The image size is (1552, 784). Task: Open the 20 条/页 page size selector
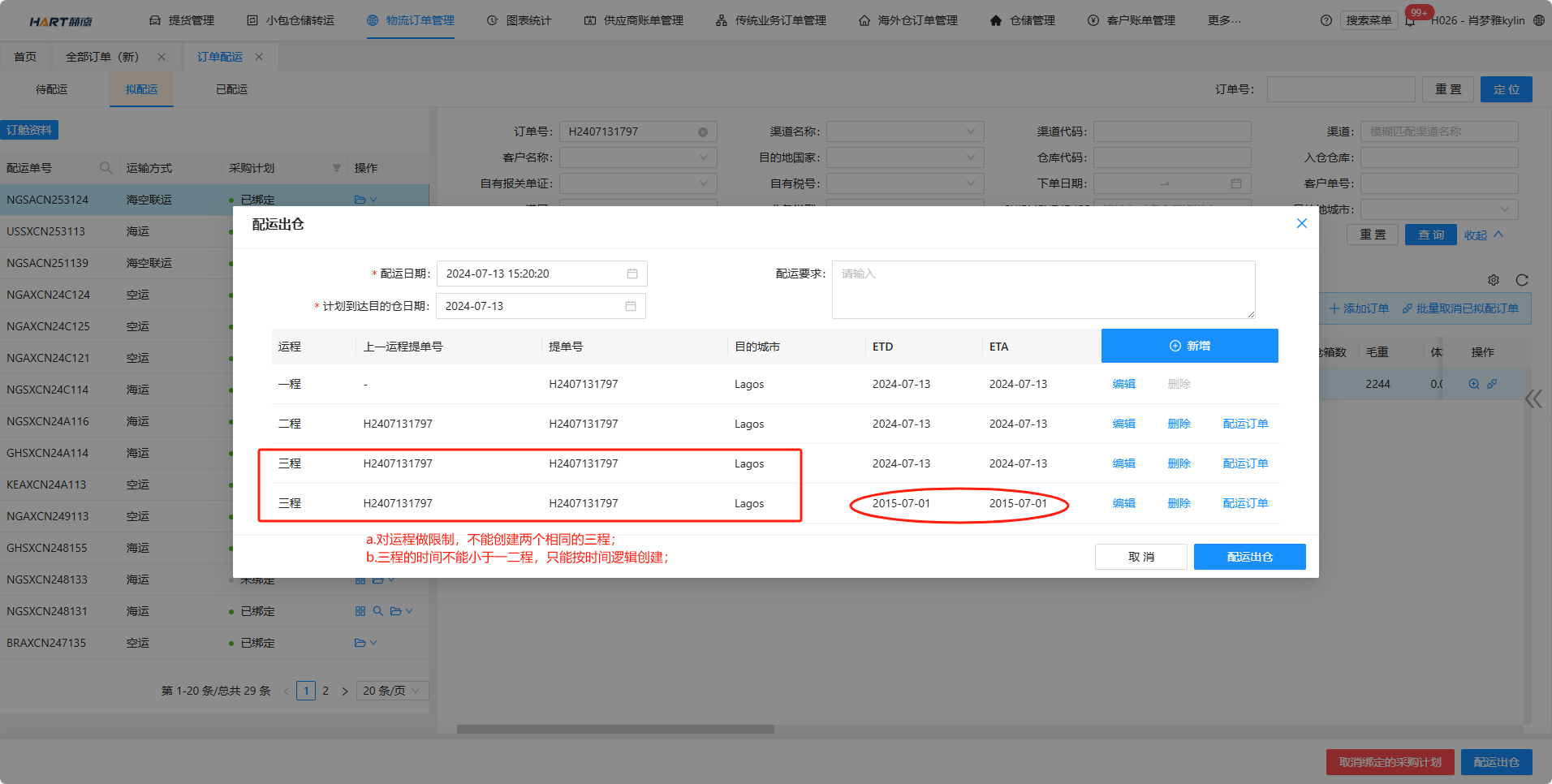[391, 691]
